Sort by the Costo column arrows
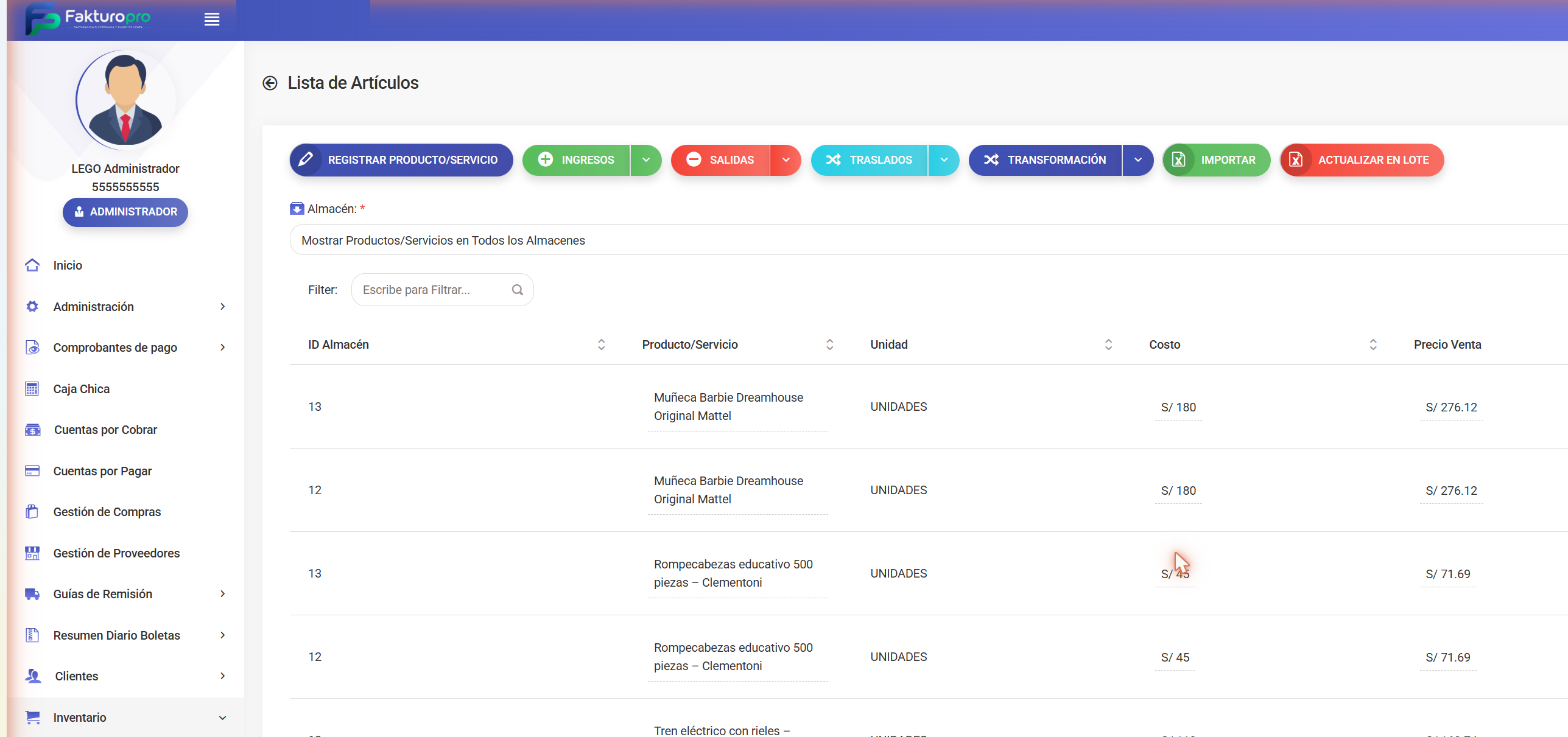Screen dimensions: 1568x737 pyautogui.click(x=1373, y=344)
